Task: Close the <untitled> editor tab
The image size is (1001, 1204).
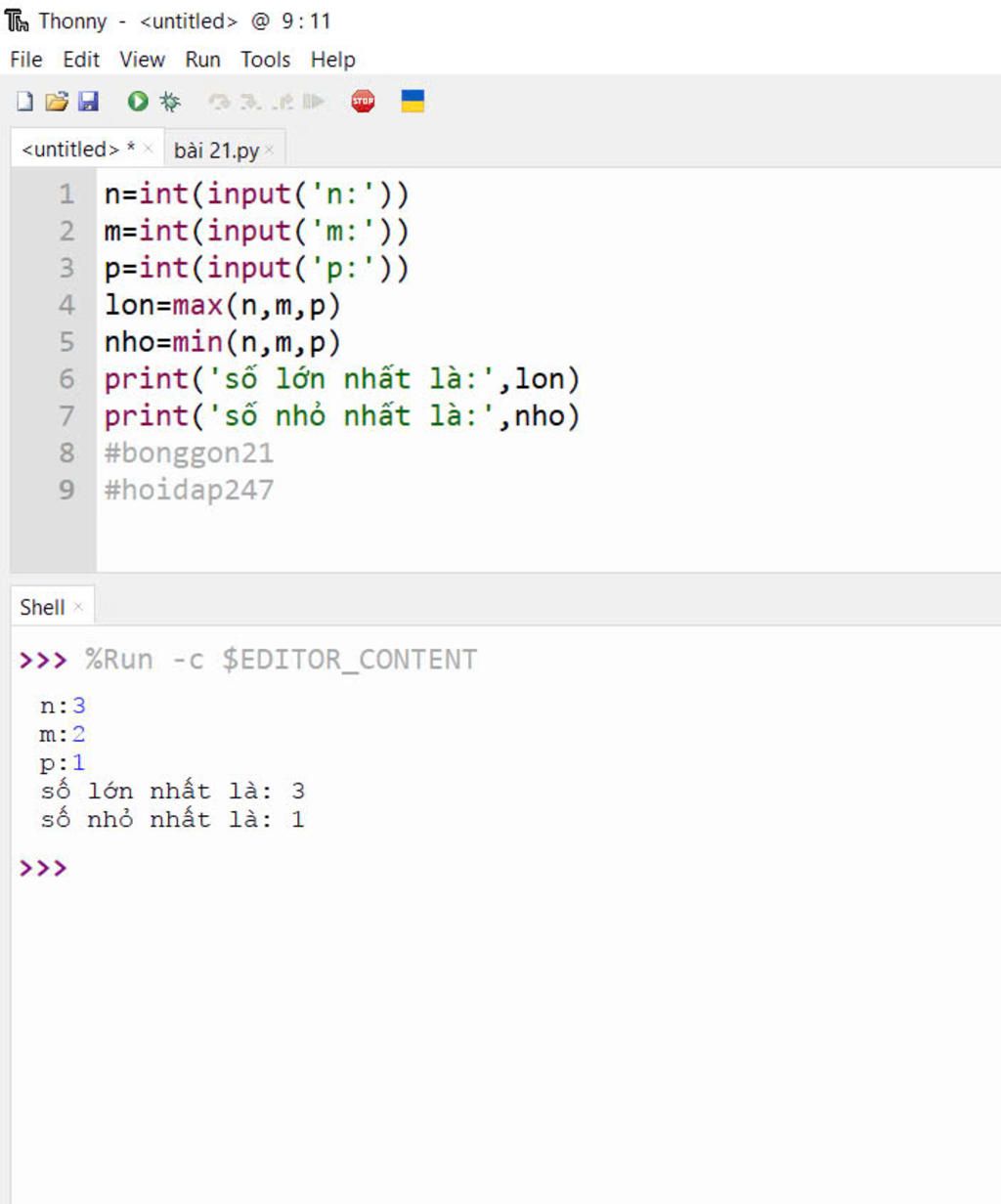Action: 148,150
